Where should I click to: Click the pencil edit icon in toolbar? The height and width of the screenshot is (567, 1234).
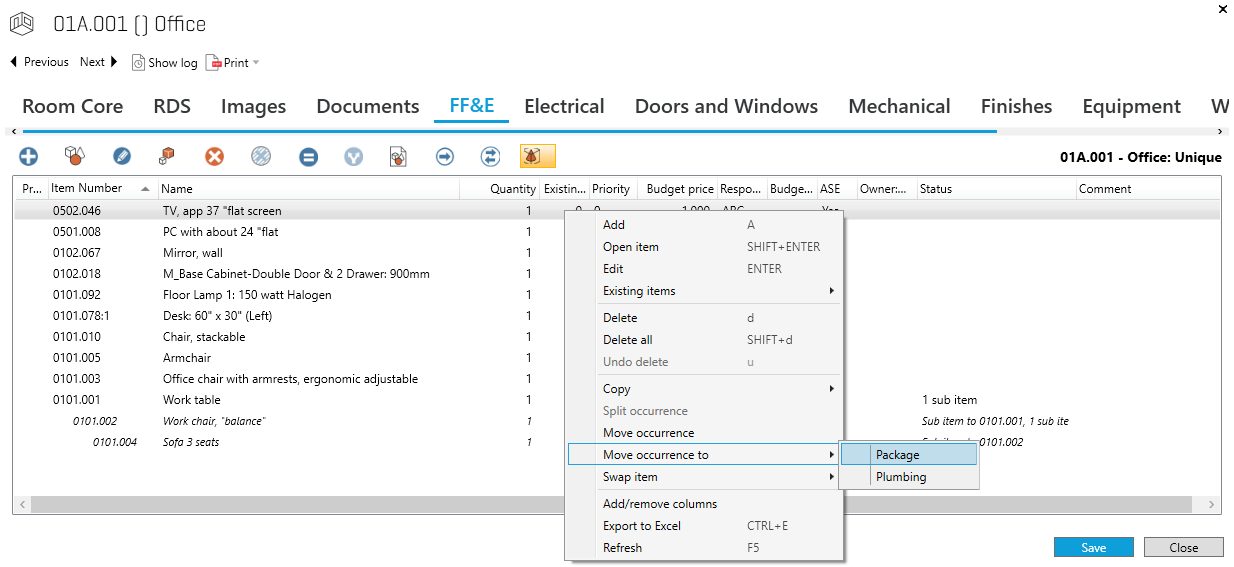point(122,156)
